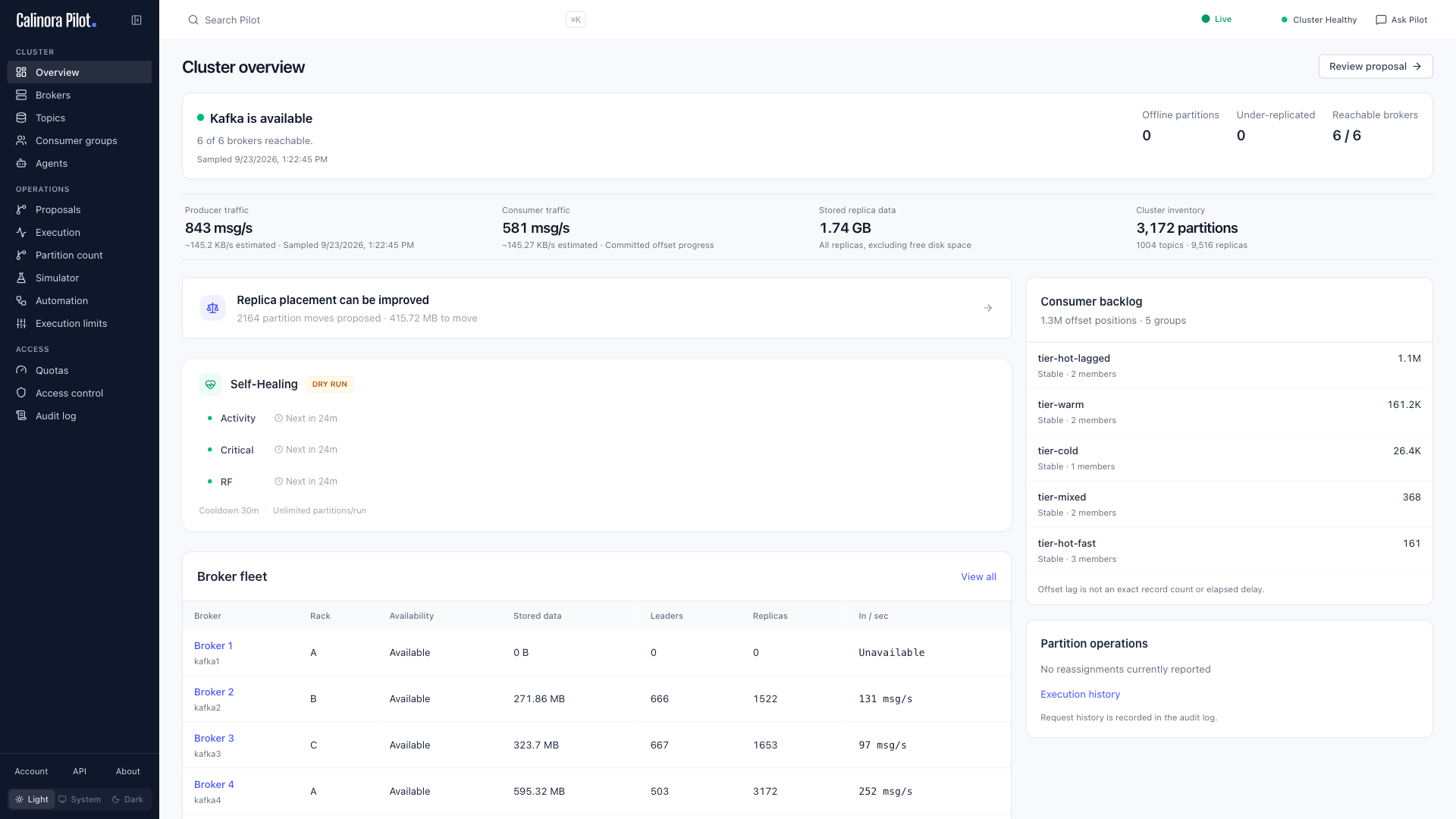The image size is (1456, 819).
Task: Open Proposals in sidebar
Action: [80, 209]
